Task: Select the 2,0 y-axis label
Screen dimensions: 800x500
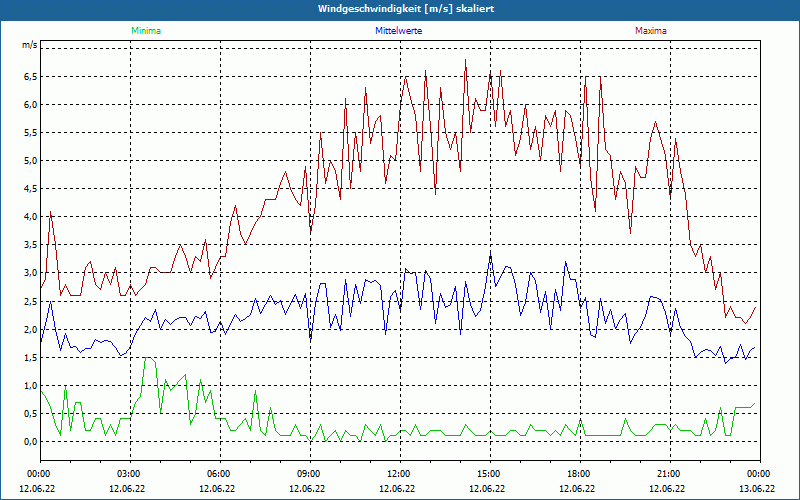Action: (x=30, y=330)
